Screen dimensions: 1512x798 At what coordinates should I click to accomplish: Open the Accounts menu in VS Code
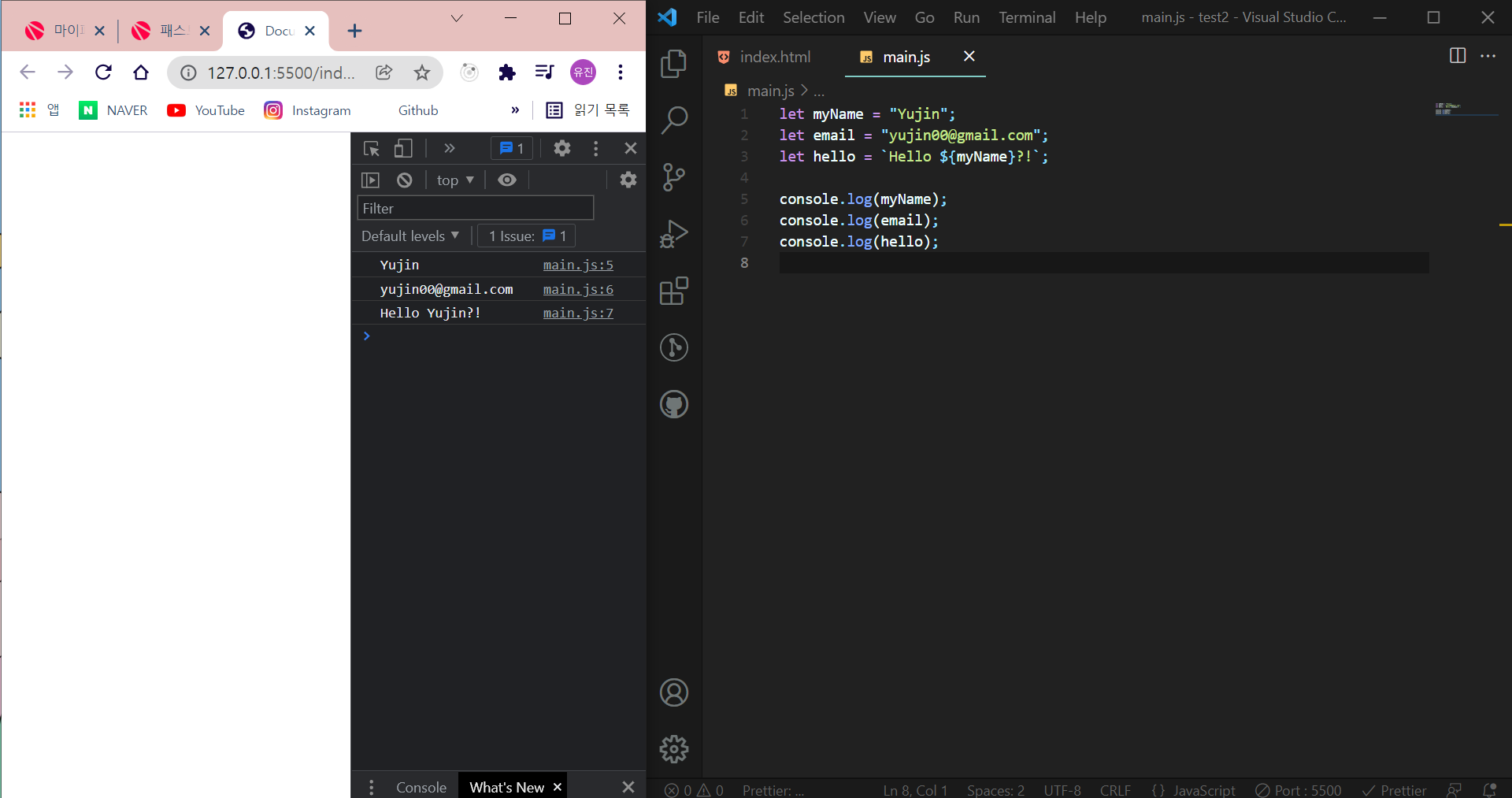673,692
